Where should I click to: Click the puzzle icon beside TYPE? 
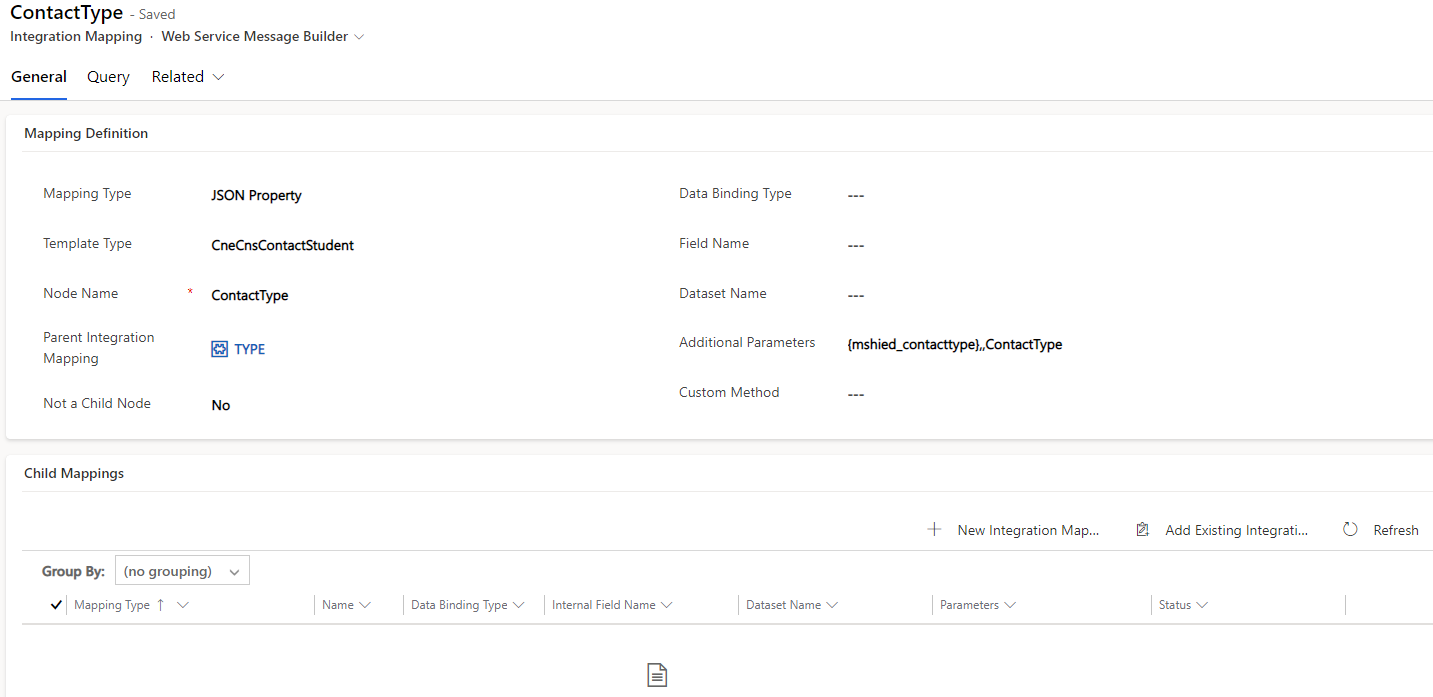(220, 349)
